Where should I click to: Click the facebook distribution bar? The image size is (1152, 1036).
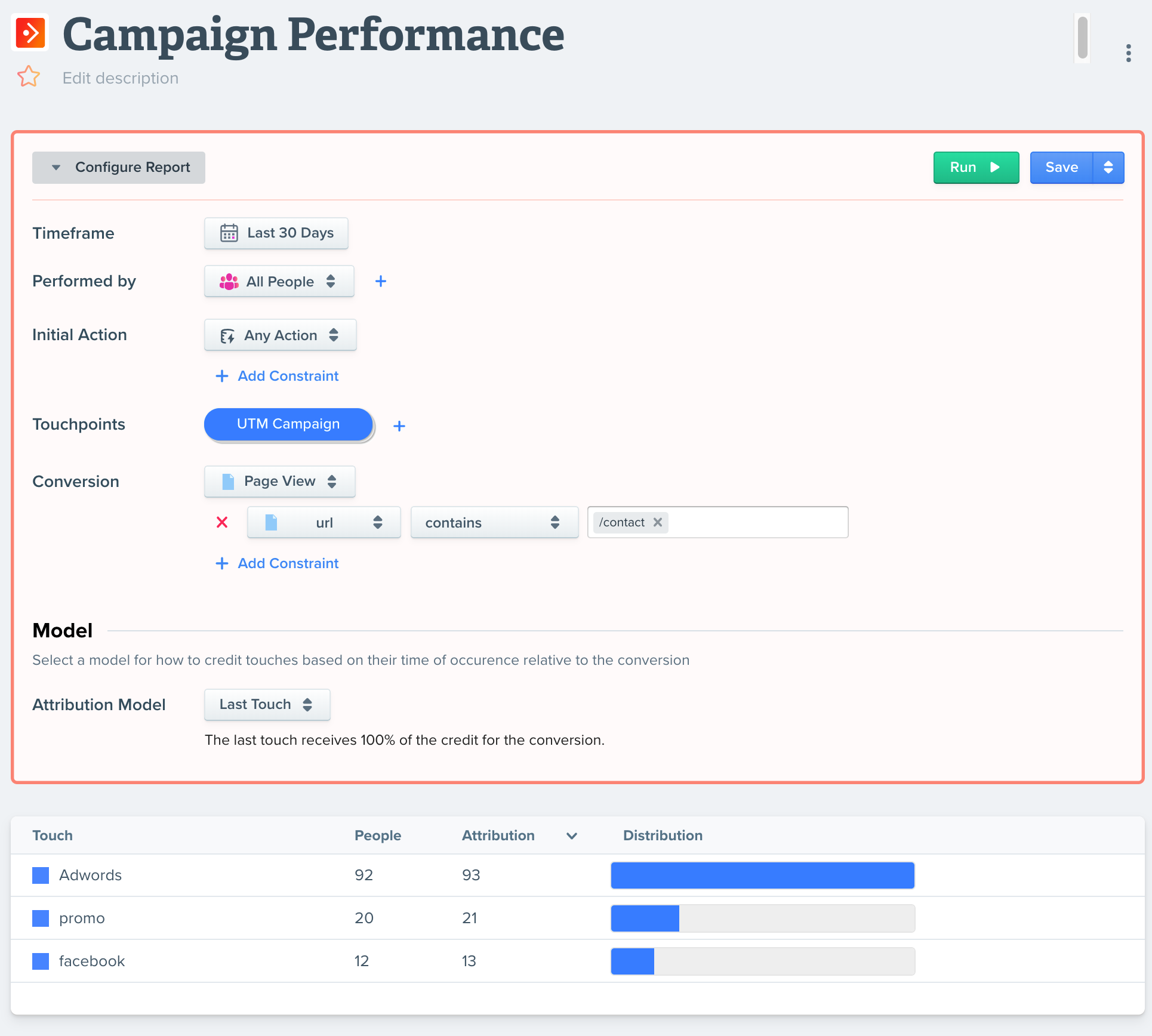click(763, 961)
